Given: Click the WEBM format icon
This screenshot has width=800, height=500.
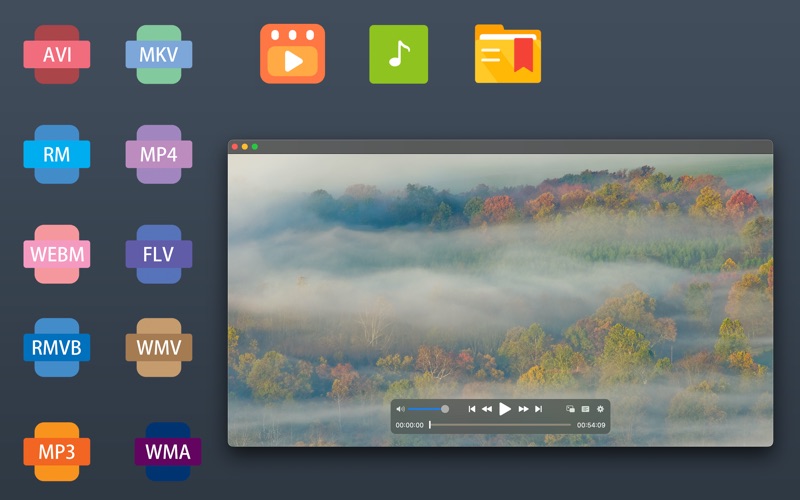Looking at the screenshot, I should tap(57, 254).
